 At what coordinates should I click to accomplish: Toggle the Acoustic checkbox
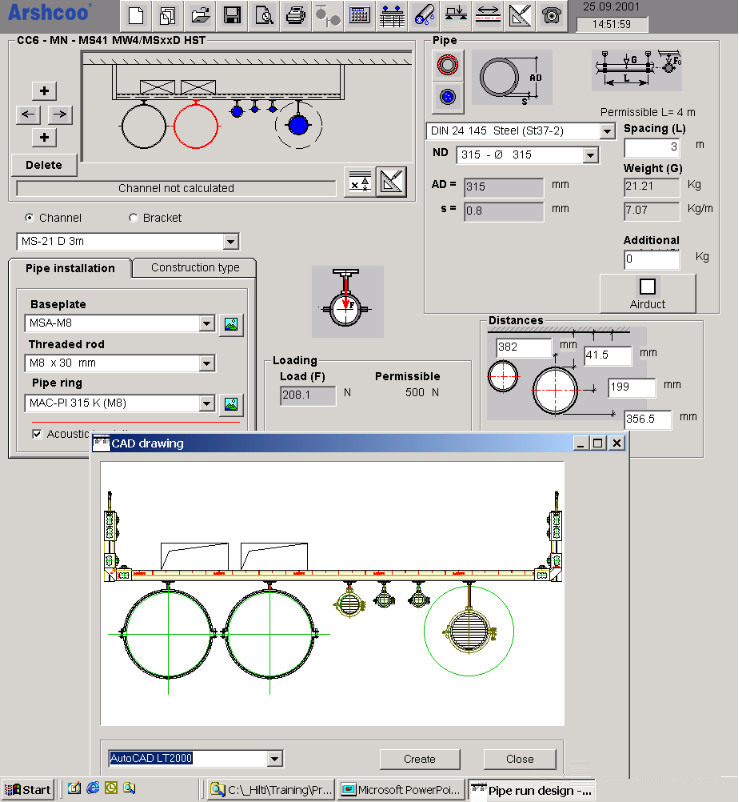[x=37, y=434]
